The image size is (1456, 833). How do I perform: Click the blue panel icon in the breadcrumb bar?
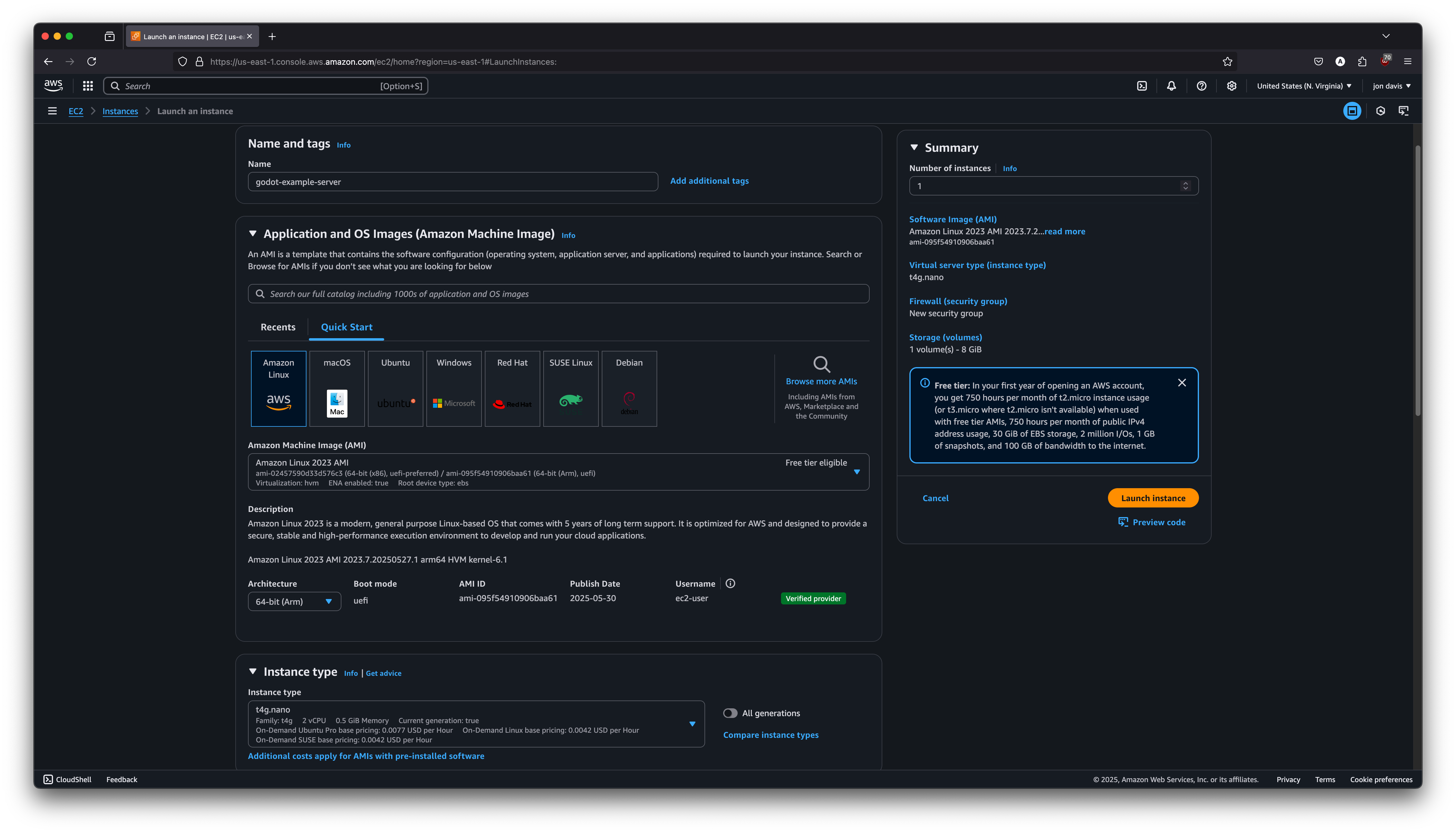1352,111
